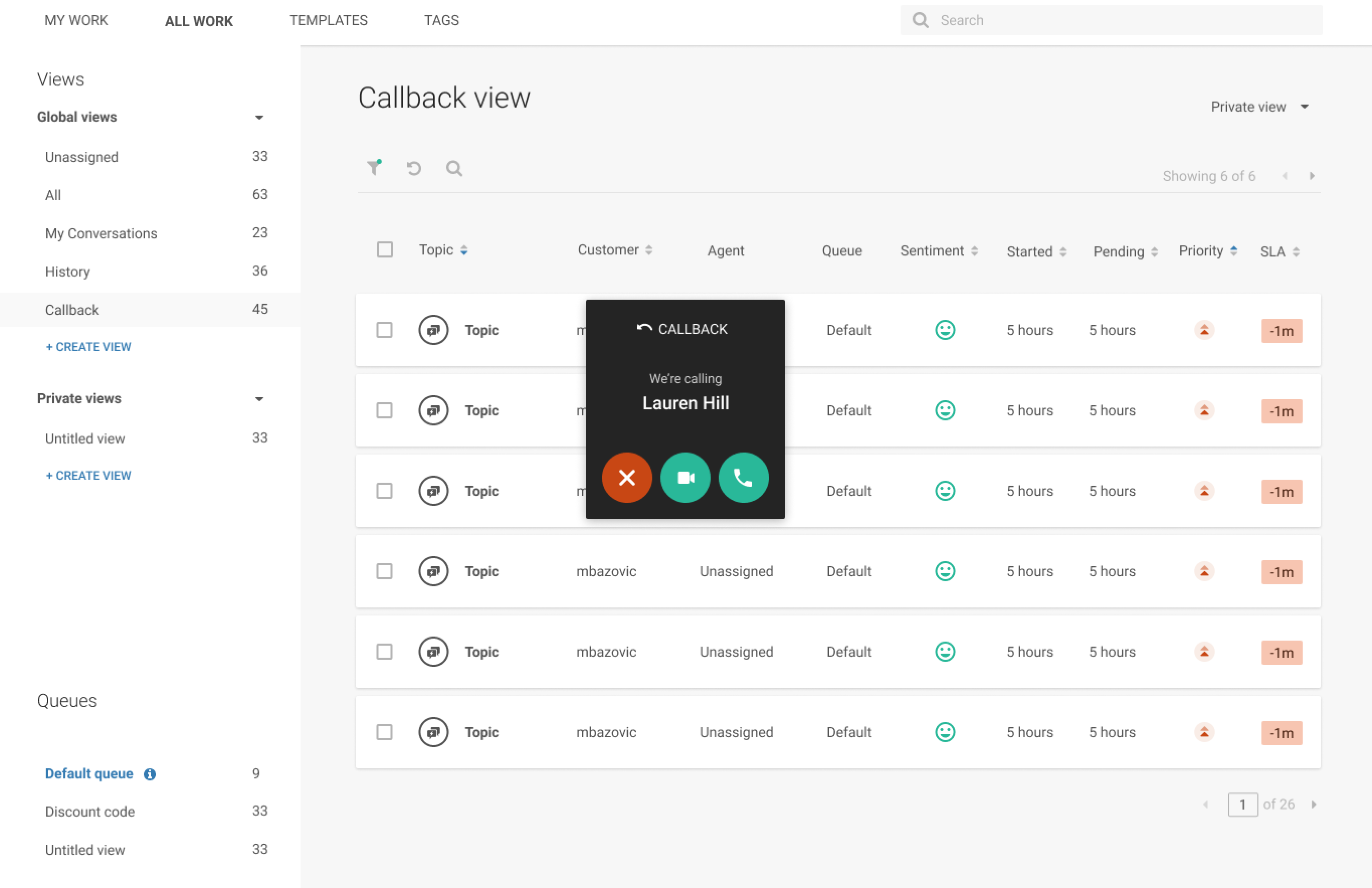Click the Default queue info icon
This screenshot has width=1372, height=888.
(x=149, y=774)
